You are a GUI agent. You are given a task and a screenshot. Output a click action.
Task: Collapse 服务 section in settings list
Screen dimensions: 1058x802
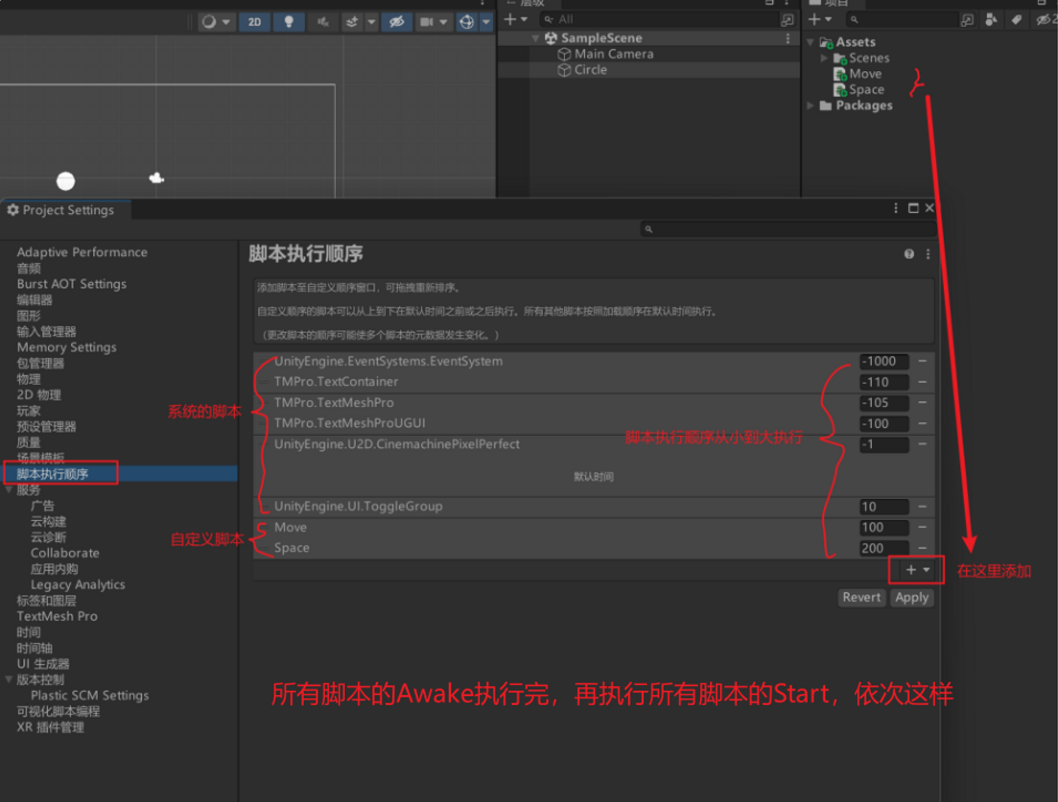click(x=9, y=490)
